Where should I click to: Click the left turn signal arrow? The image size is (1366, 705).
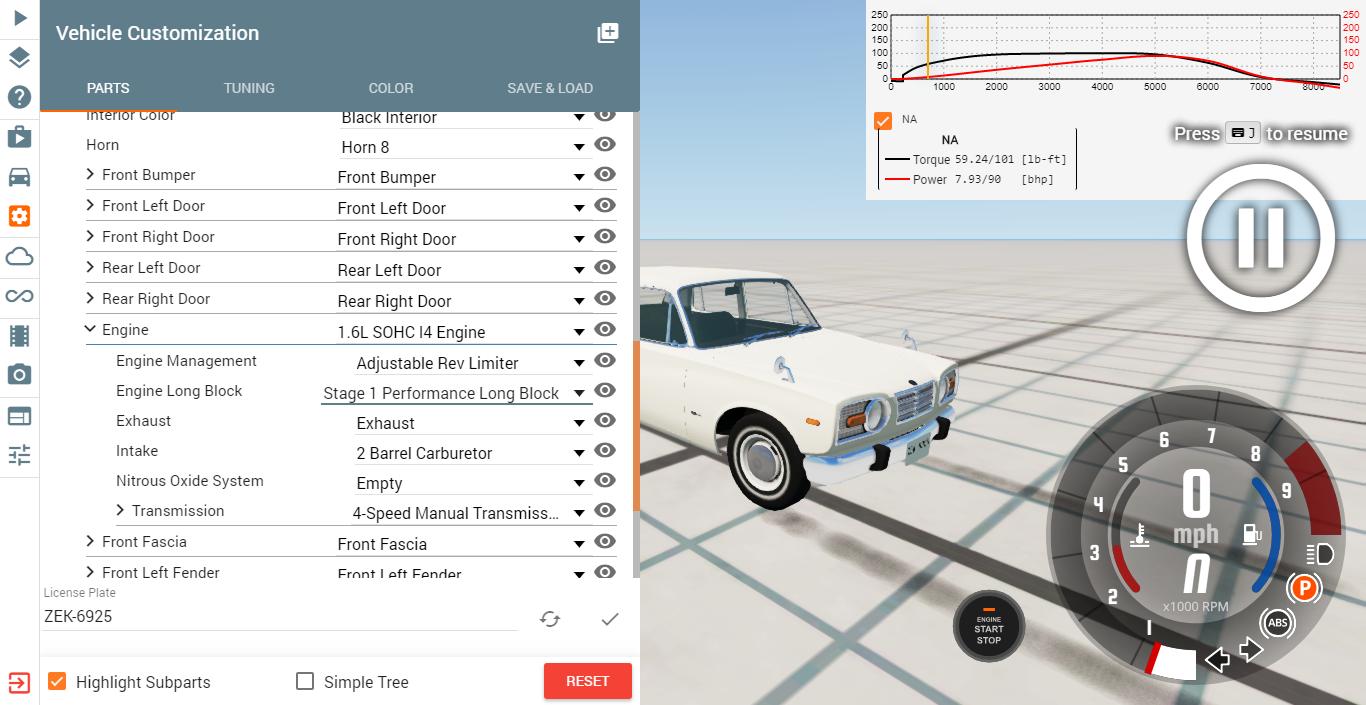point(1217,659)
